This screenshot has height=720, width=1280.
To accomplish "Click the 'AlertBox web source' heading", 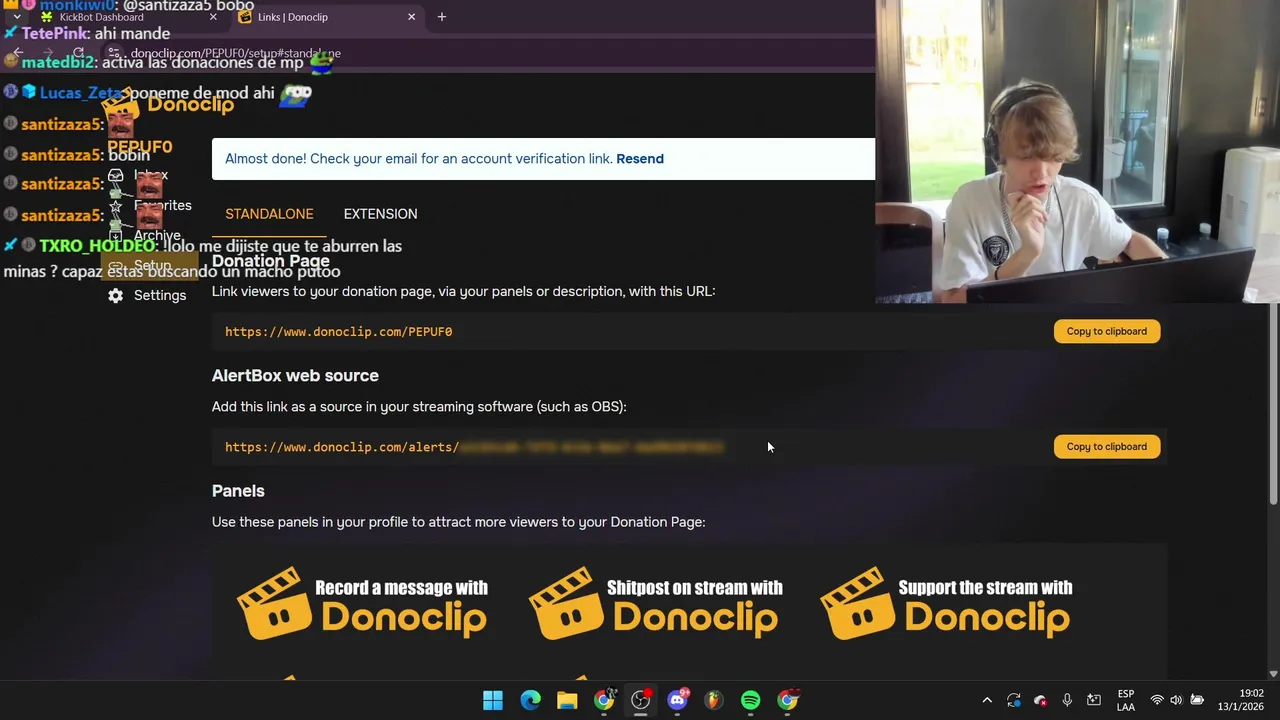I will pyautogui.click(x=295, y=376).
